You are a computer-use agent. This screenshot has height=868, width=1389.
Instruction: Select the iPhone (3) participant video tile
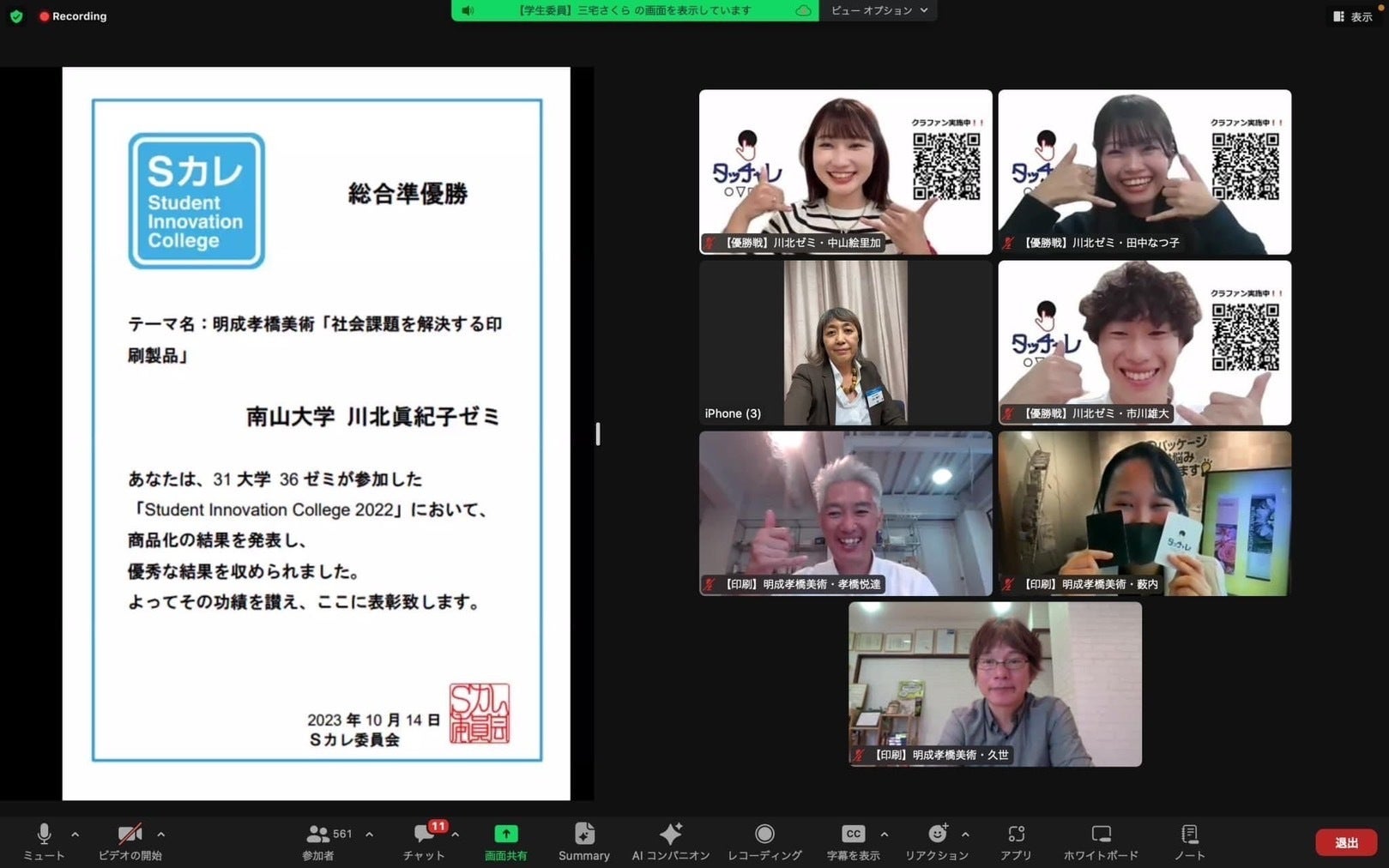[845, 343]
